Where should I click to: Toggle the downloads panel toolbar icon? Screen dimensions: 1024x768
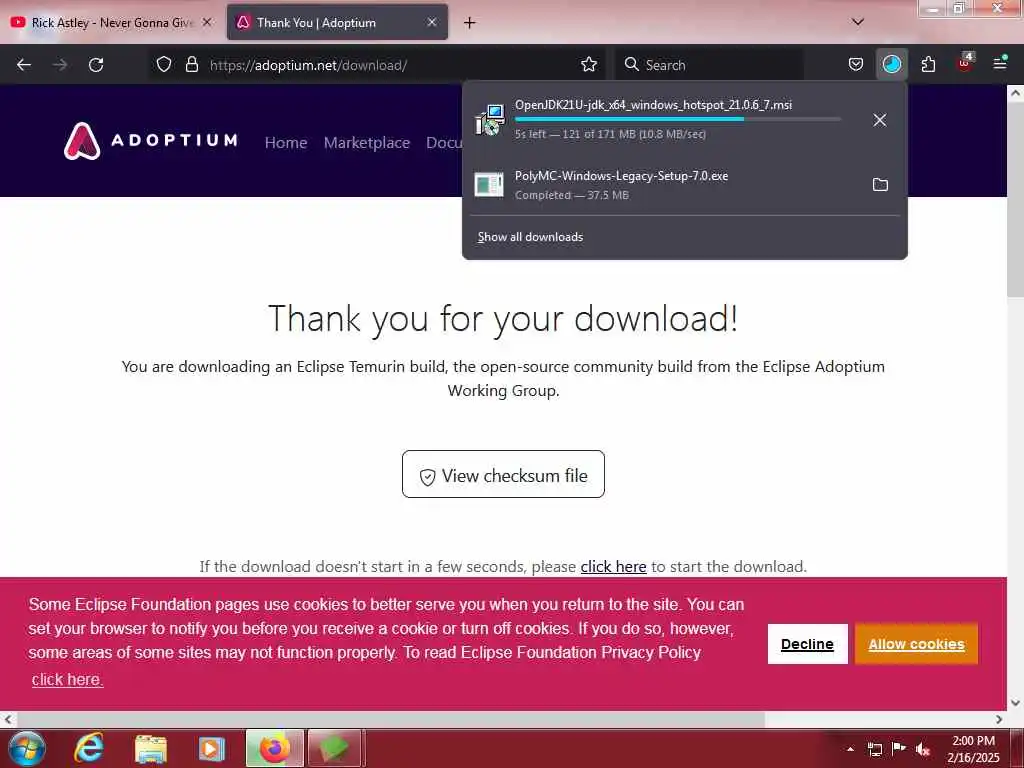[x=891, y=65]
